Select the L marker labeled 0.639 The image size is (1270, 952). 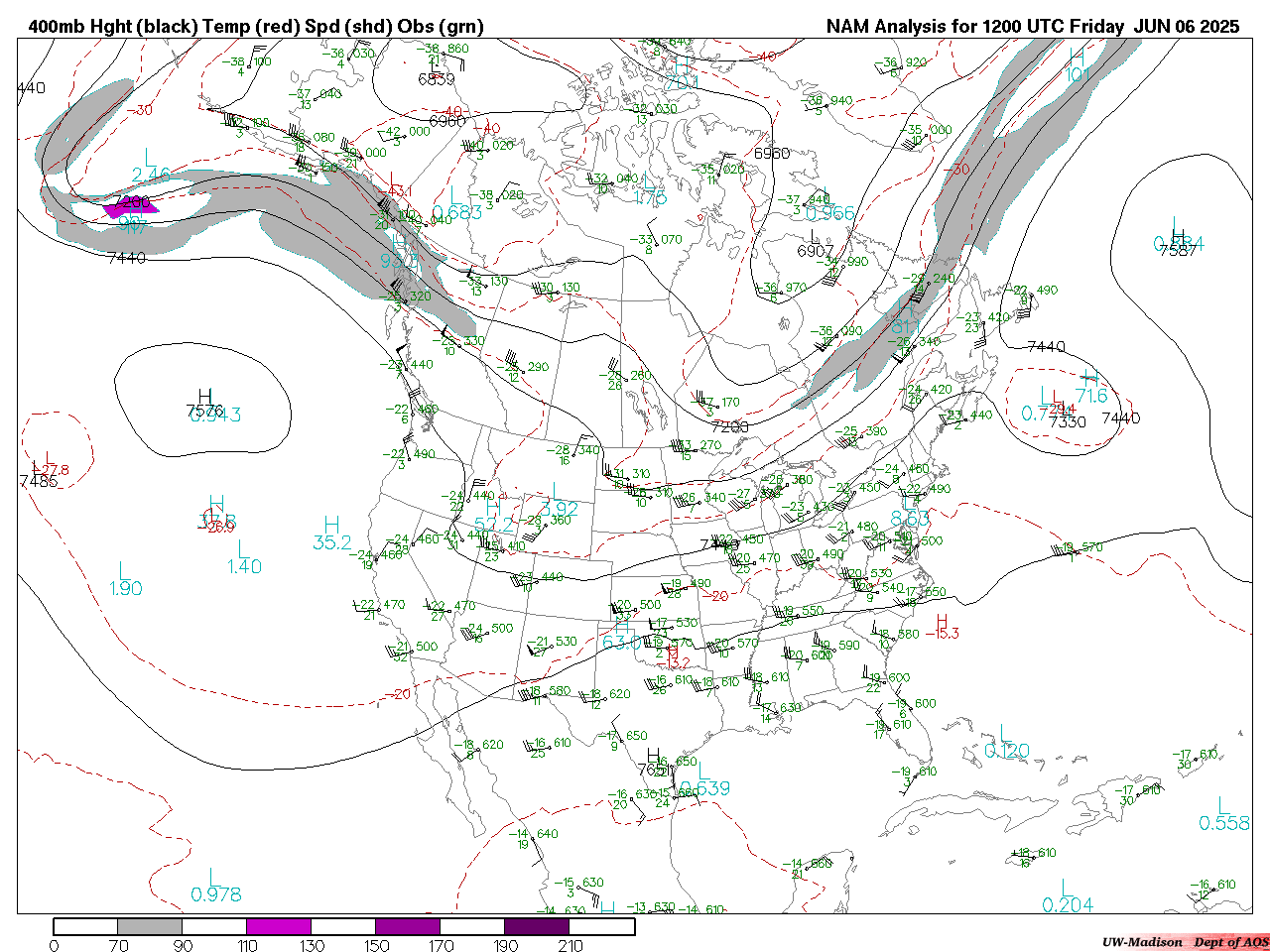click(x=701, y=771)
